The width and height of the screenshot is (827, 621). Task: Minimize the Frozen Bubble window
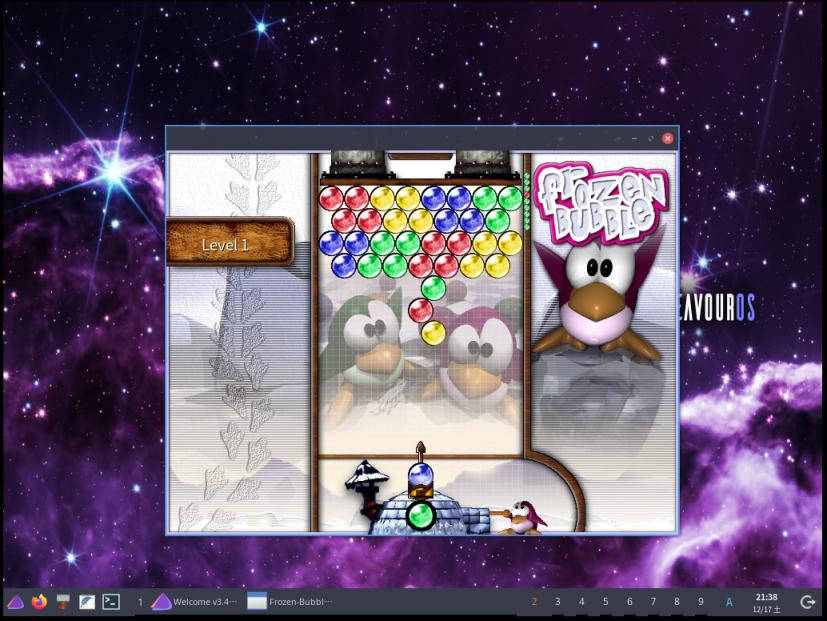point(634,138)
